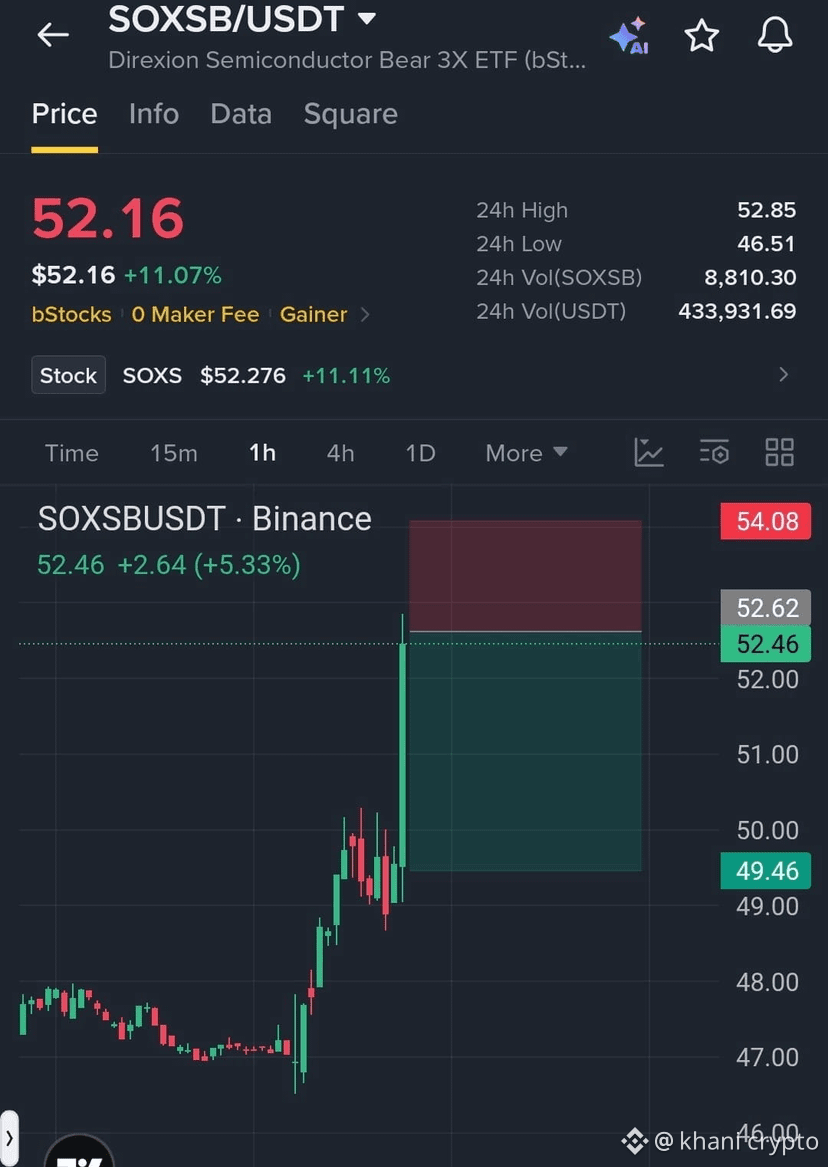
Task: Open the chart indicators line icon
Action: pos(649,453)
